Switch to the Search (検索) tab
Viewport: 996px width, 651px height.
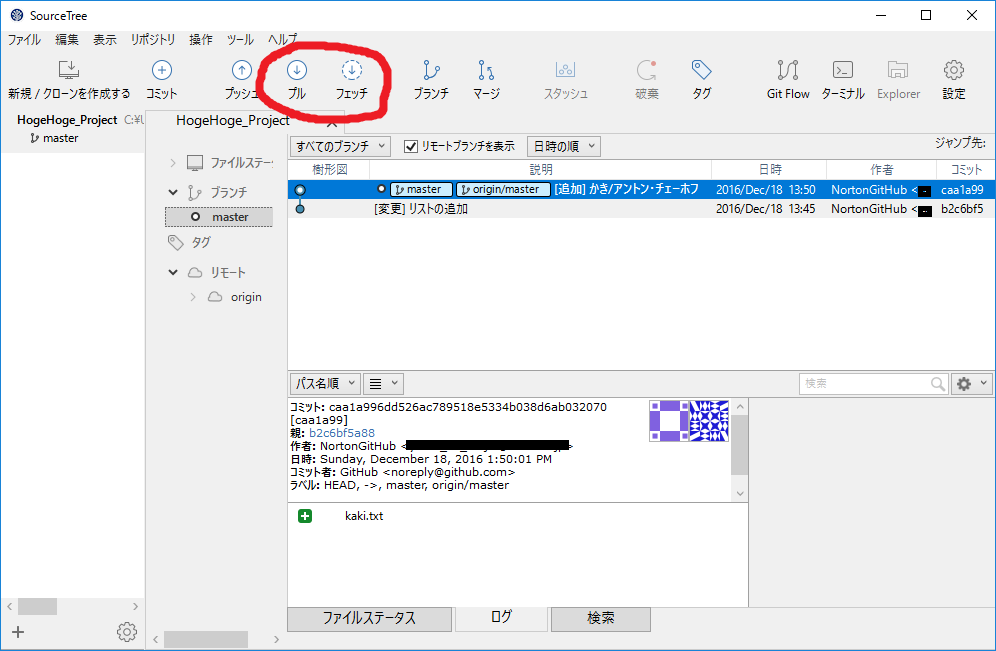(x=600, y=618)
